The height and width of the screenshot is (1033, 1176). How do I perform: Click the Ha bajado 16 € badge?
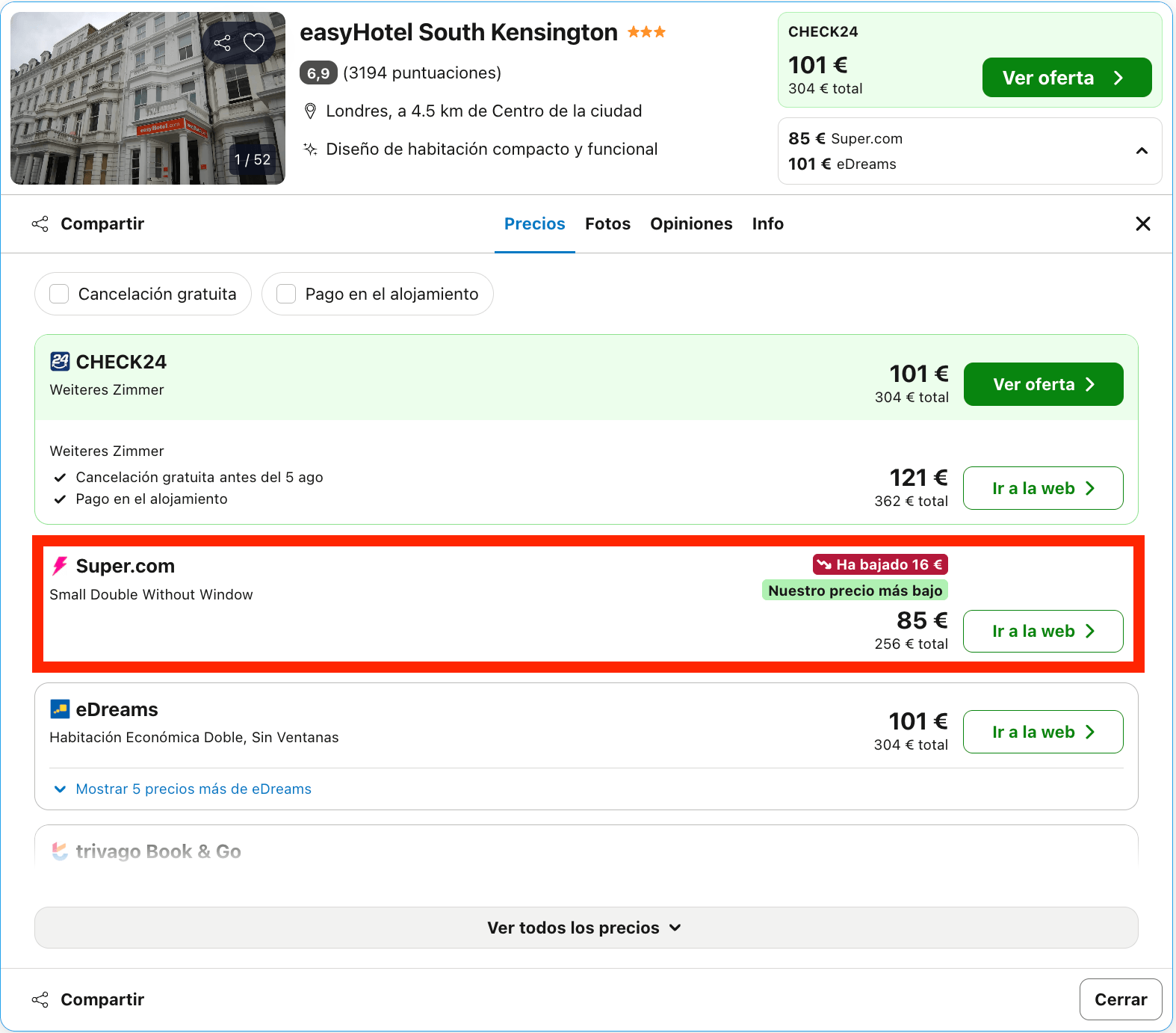[x=880, y=564]
